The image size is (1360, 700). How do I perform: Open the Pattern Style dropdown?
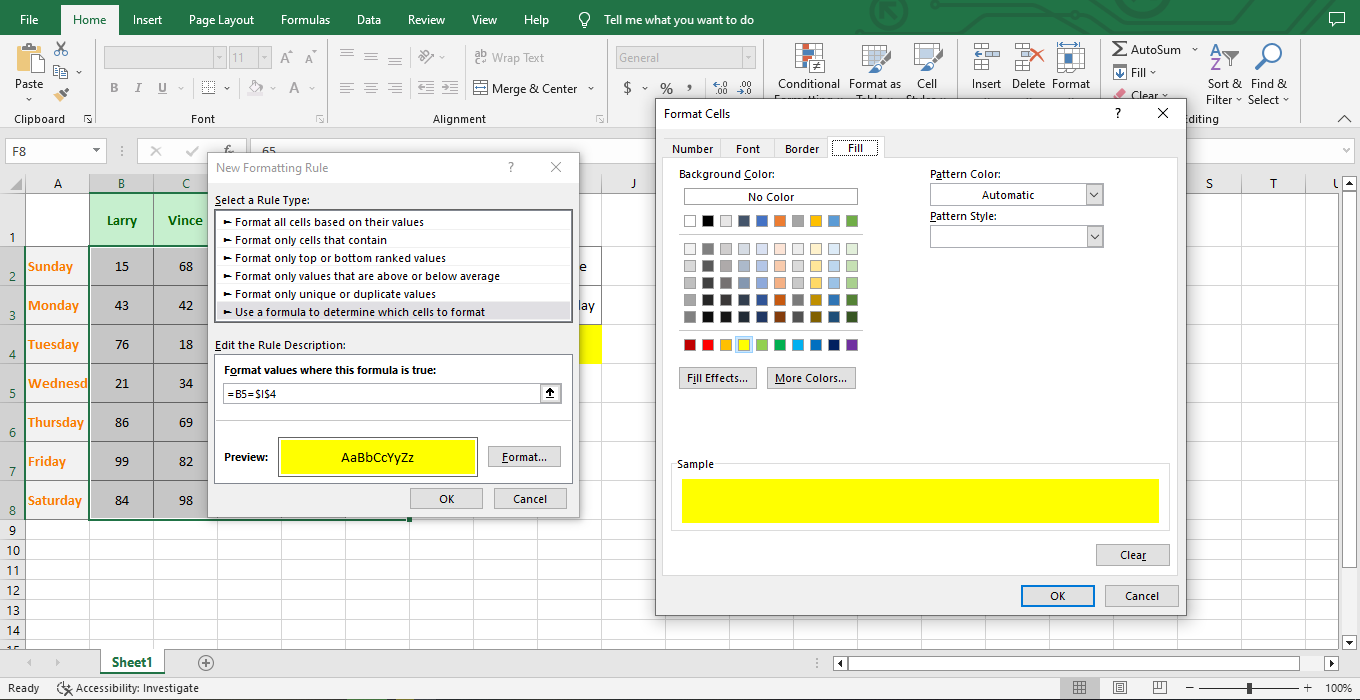click(x=1094, y=236)
